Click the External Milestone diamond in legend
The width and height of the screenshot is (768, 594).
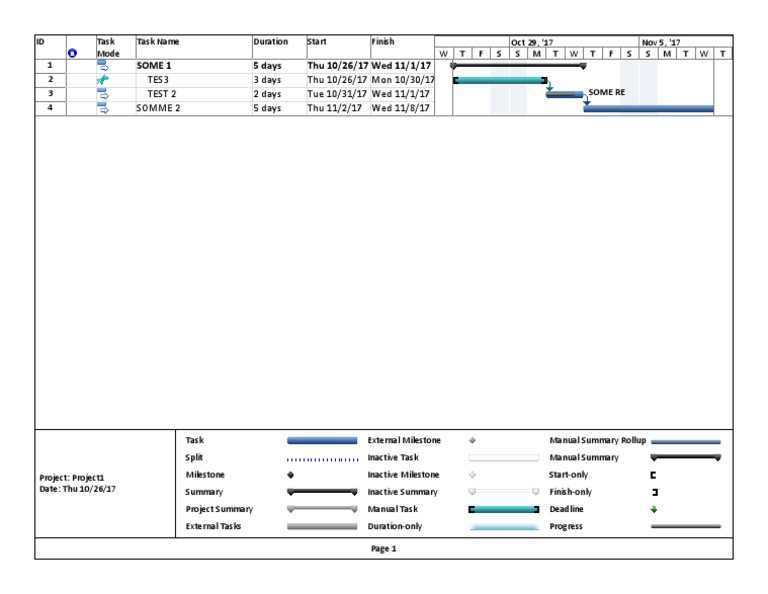472,440
